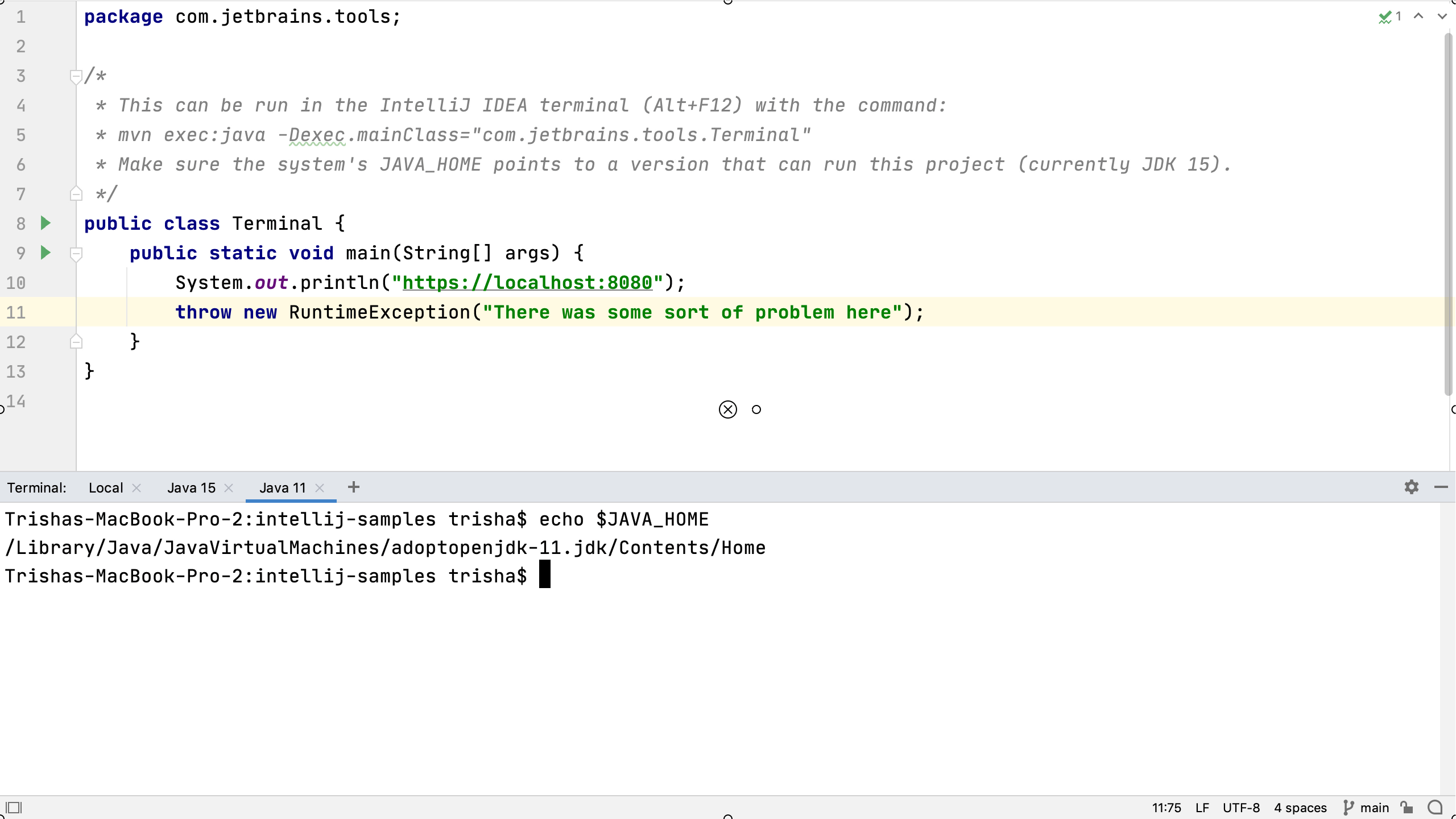The image size is (1456, 819).
Task: Close the Java 11 terminal tab
Action: pyautogui.click(x=319, y=487)
